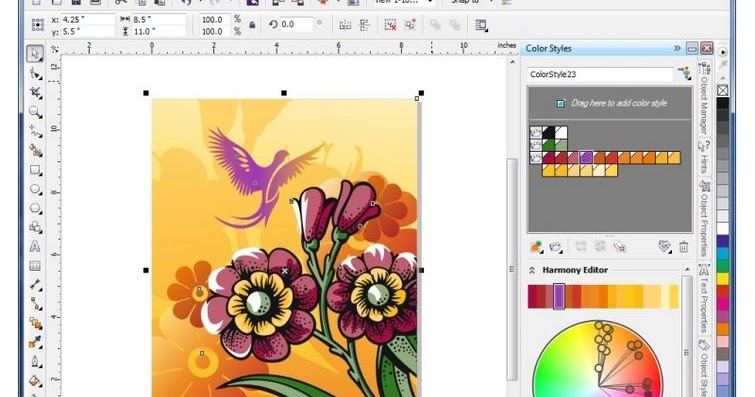Image resolution: width=755 pixels, height=397 pixels.
Task: Select the Smart Fill tool
Action: click(35, 150)
